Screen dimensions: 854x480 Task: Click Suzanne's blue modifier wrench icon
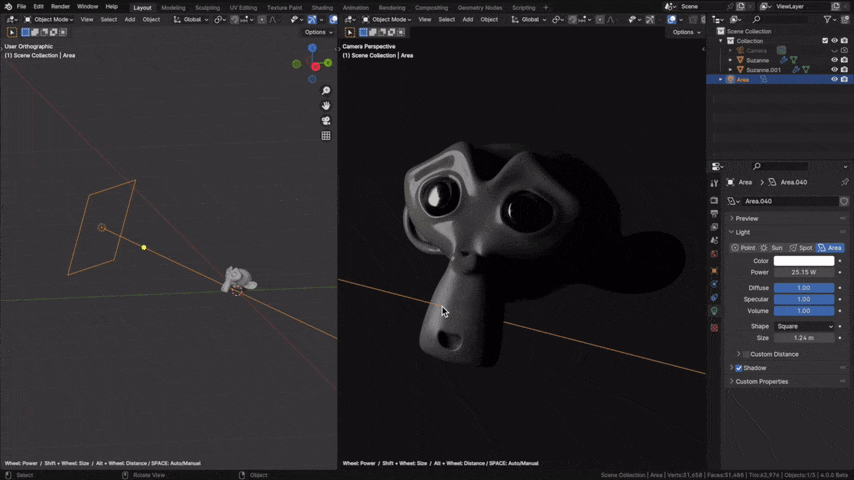[x=784, y=60]
